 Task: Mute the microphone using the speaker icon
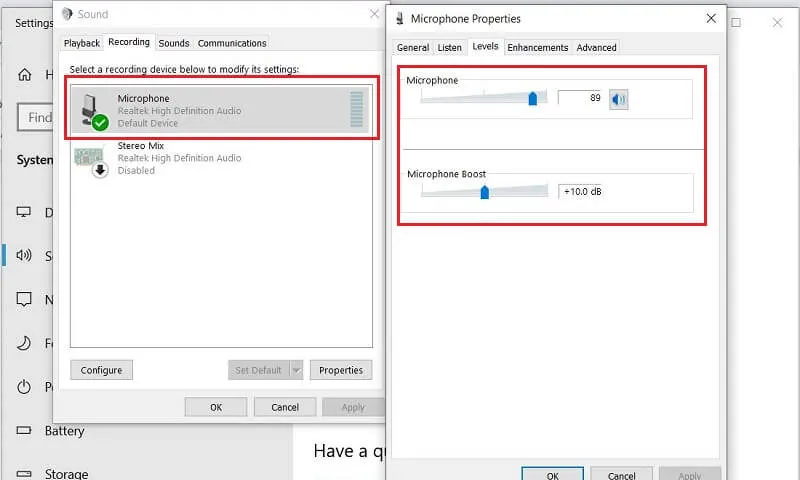click(x=619, y=98)
